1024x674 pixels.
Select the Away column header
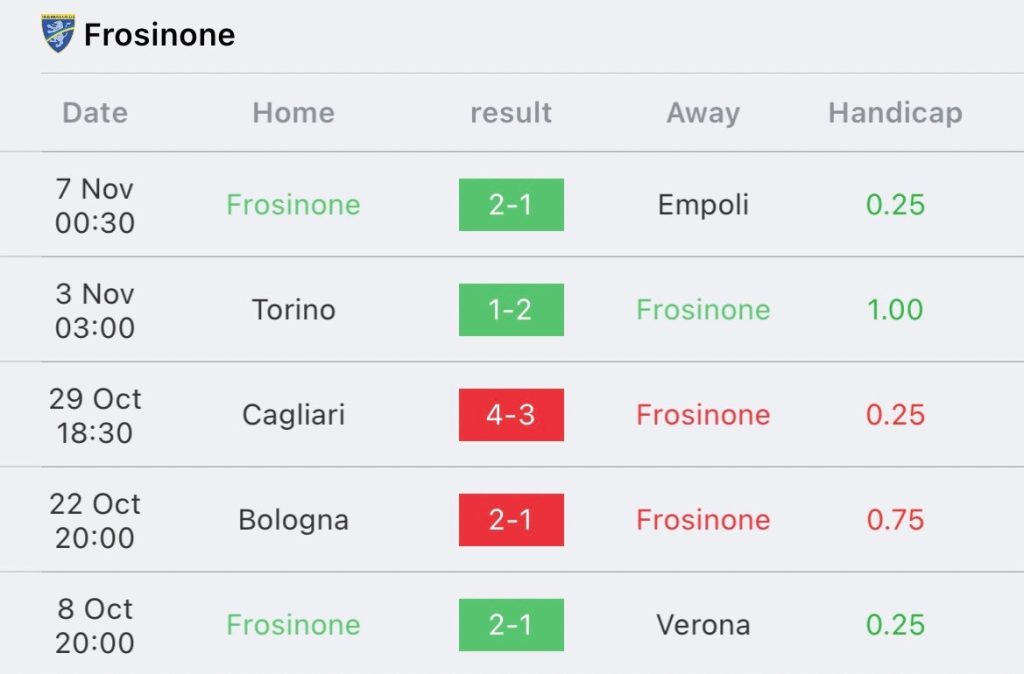[x=703, y=113]
